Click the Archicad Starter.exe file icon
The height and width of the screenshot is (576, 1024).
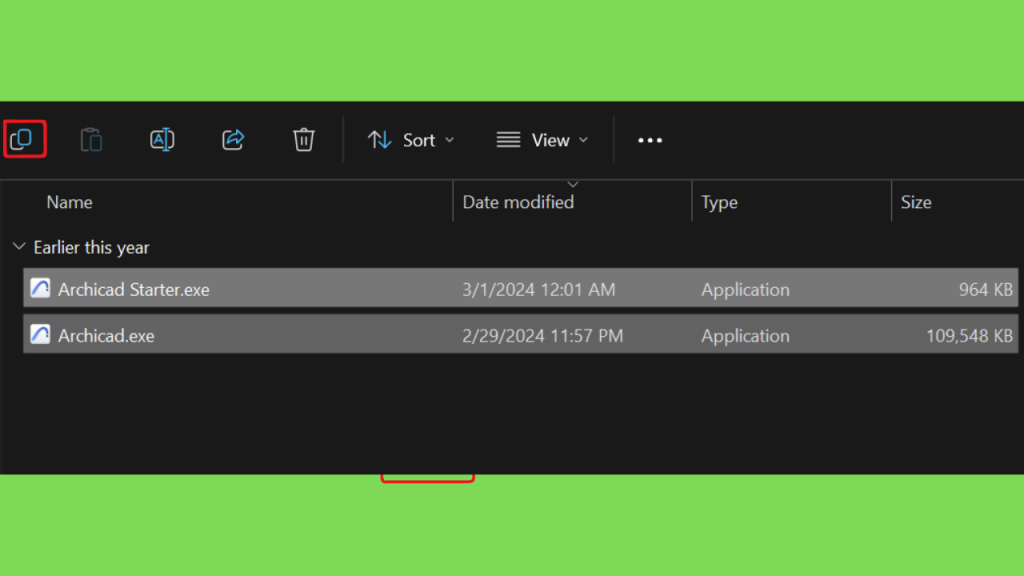[40, 289]
